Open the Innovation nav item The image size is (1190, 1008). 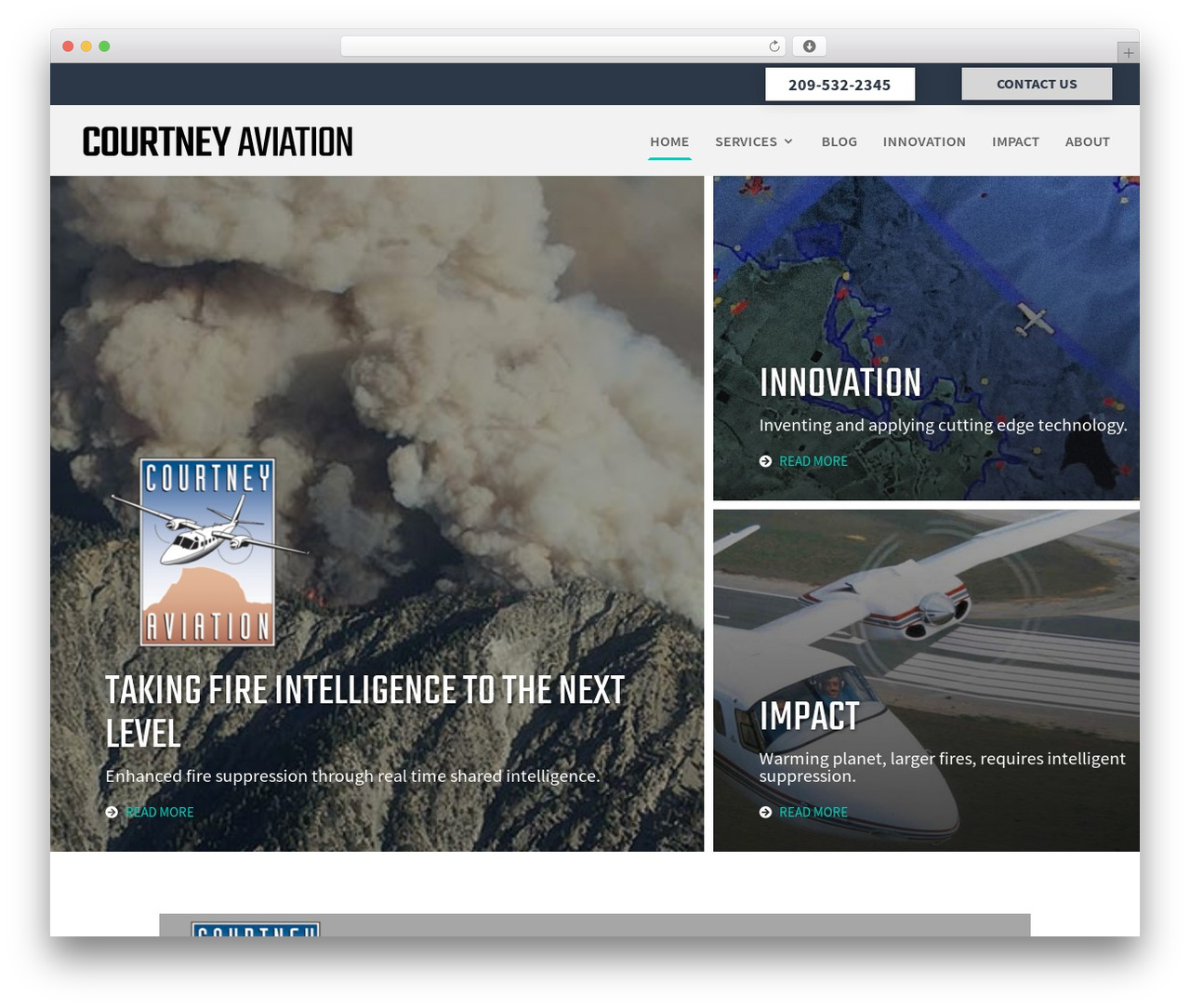[x=924, y=141]
